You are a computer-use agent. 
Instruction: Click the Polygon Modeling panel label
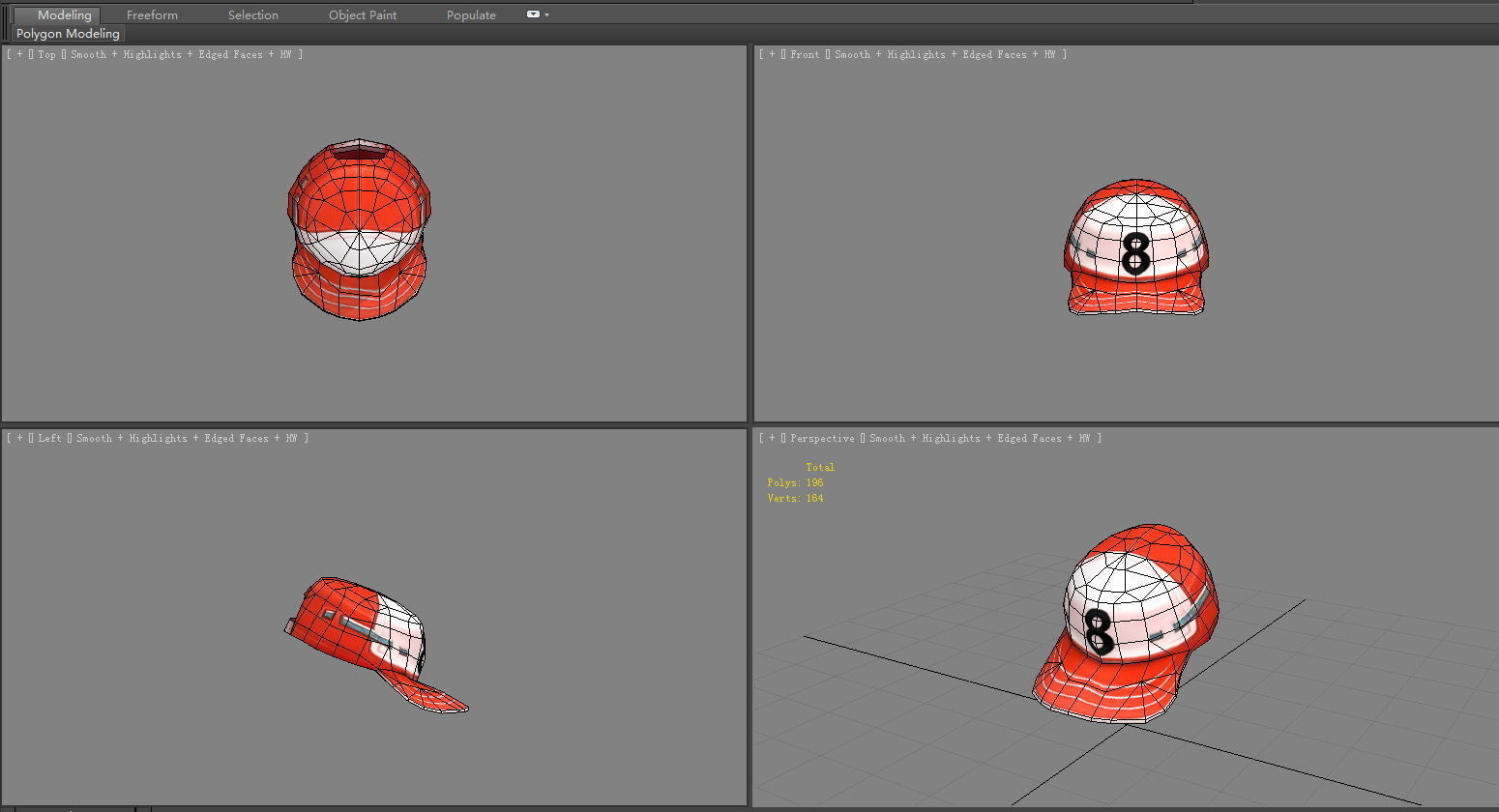point(67,33)
